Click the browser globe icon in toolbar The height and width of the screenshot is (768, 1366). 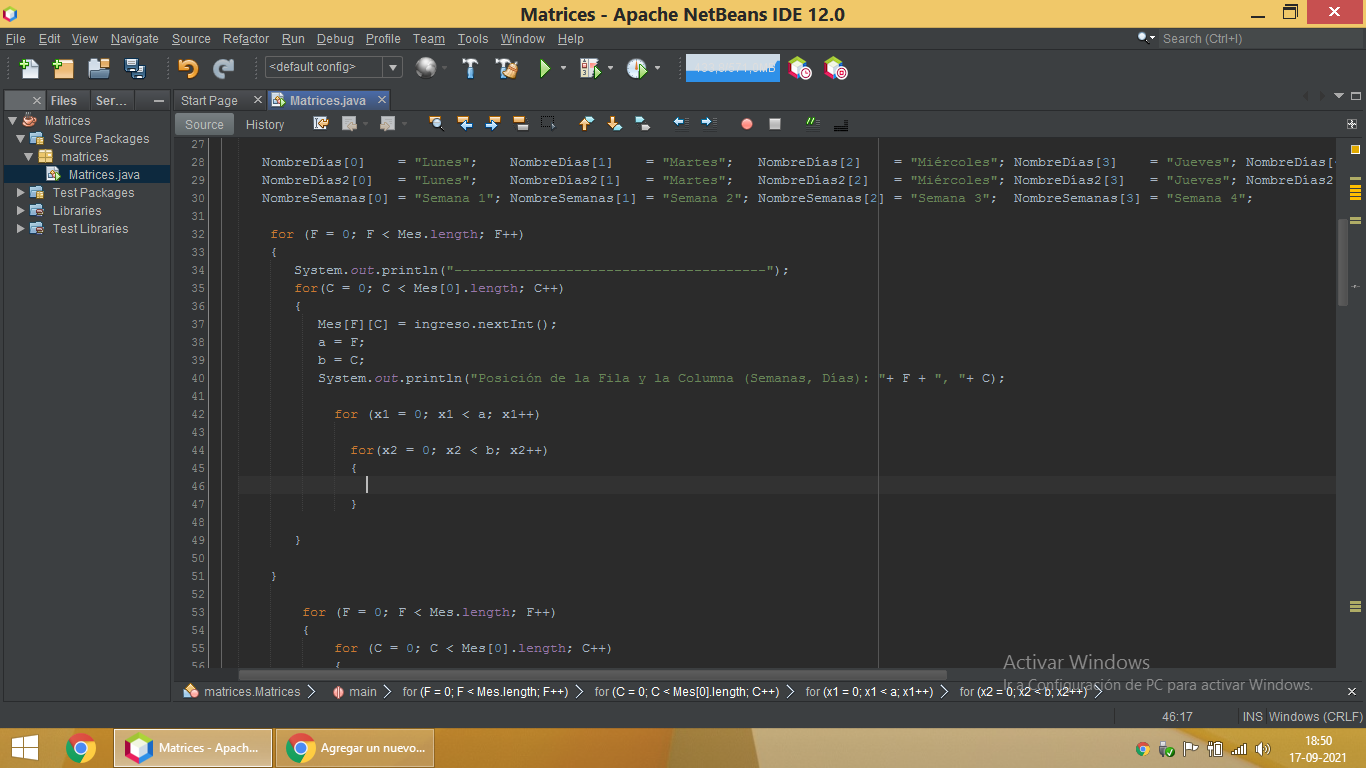click(x=426, y=68)
